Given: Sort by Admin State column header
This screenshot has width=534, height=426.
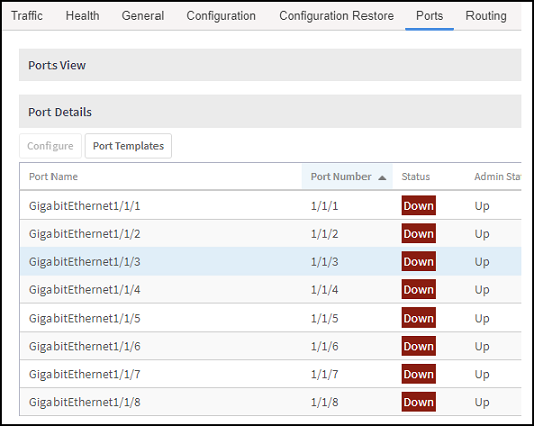Looking at the screenshot, I should (x=498, y=176).
